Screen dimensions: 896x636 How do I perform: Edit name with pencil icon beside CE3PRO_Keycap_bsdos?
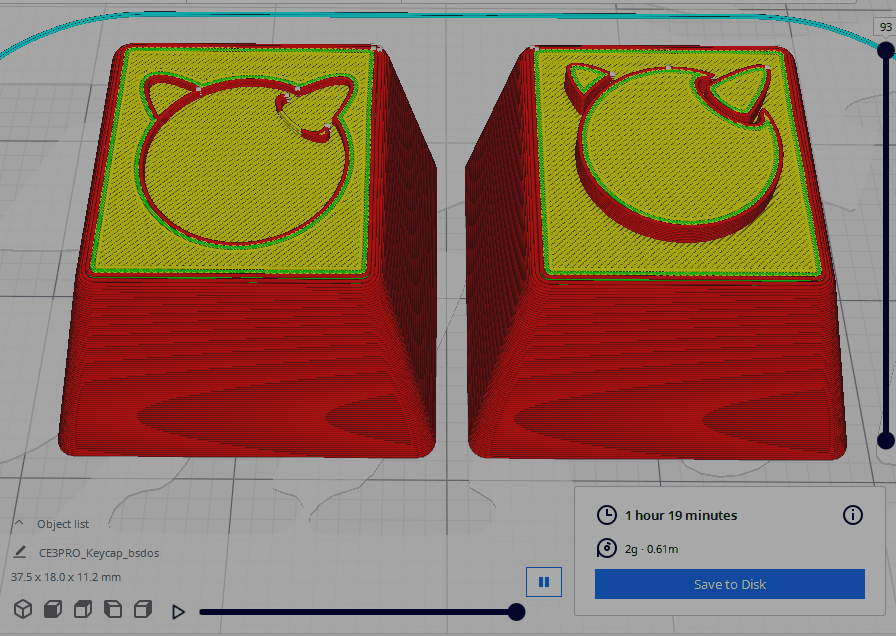(20, 552)
